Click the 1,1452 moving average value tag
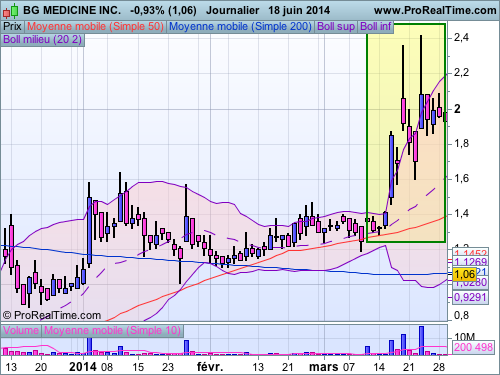The height and width of the screenshot is (375, 500). [471, 252]
